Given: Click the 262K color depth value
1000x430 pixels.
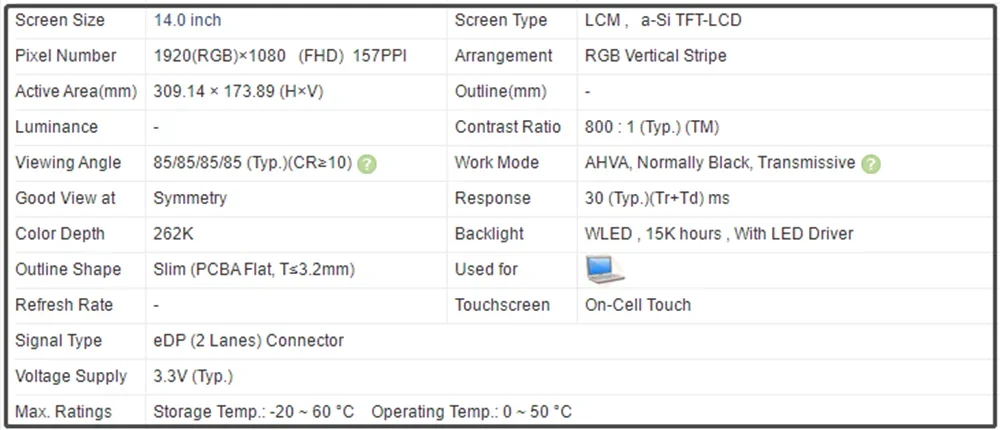Looking at the screenshot, I should (x=175, y=234).
